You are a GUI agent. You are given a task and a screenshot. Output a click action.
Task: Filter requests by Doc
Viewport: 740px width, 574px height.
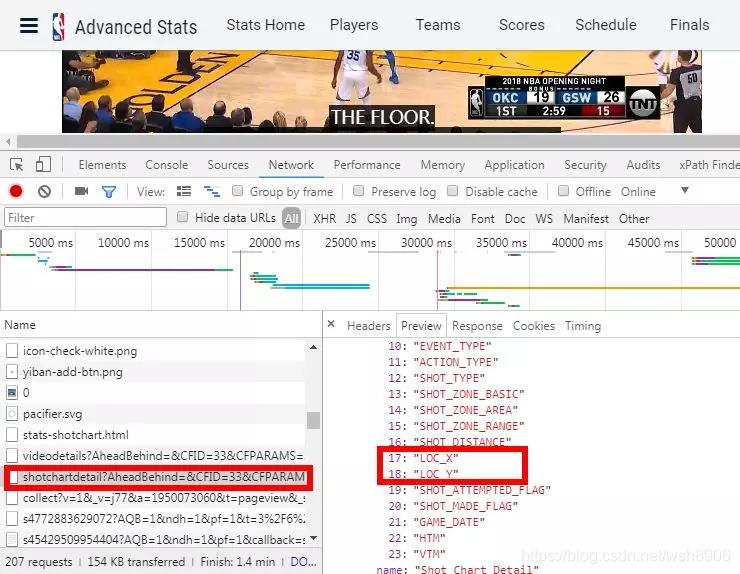pos(515,219)
